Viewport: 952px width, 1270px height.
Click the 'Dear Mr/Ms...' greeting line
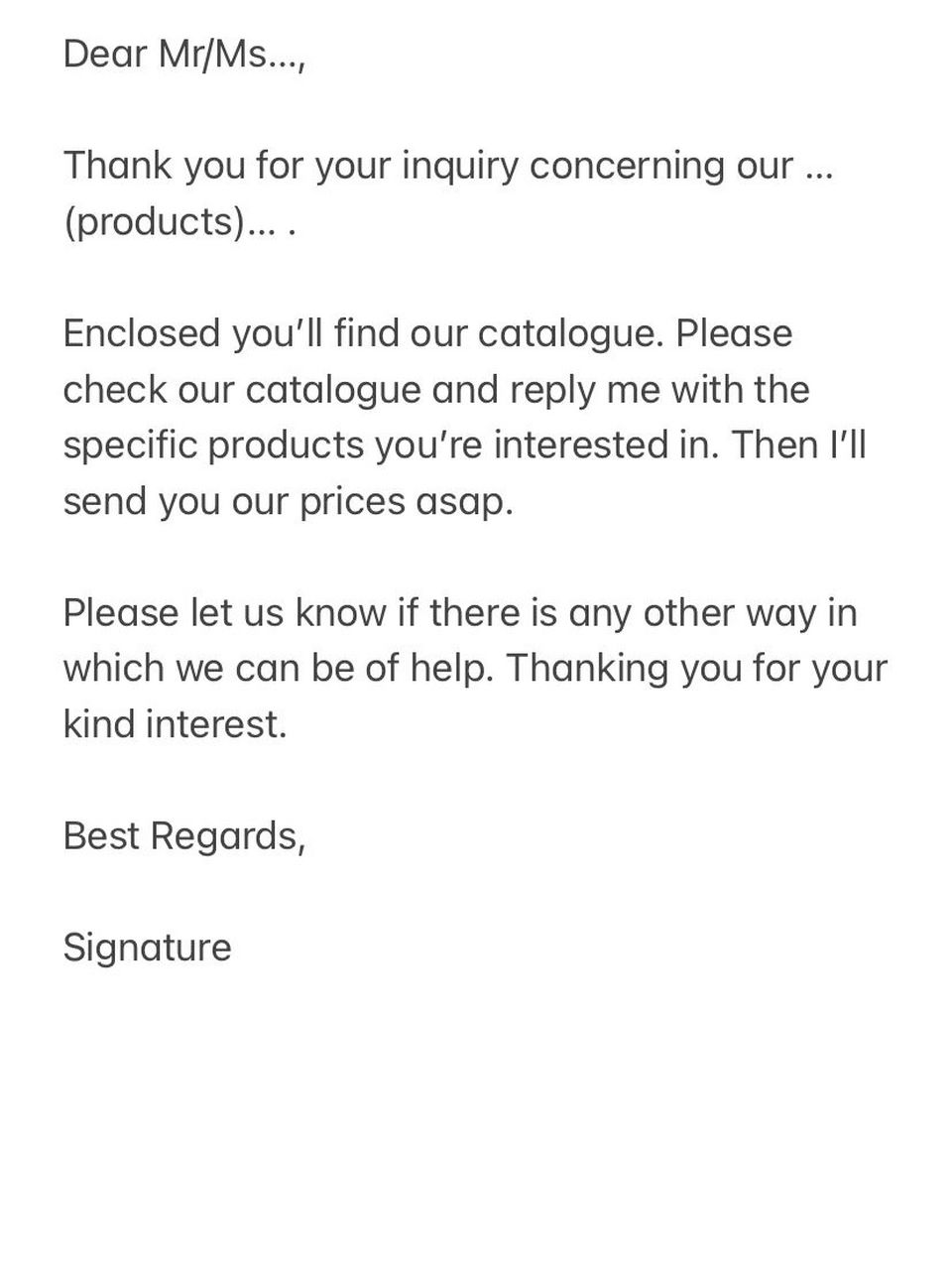pyautogui.click(x=184, y=54)
